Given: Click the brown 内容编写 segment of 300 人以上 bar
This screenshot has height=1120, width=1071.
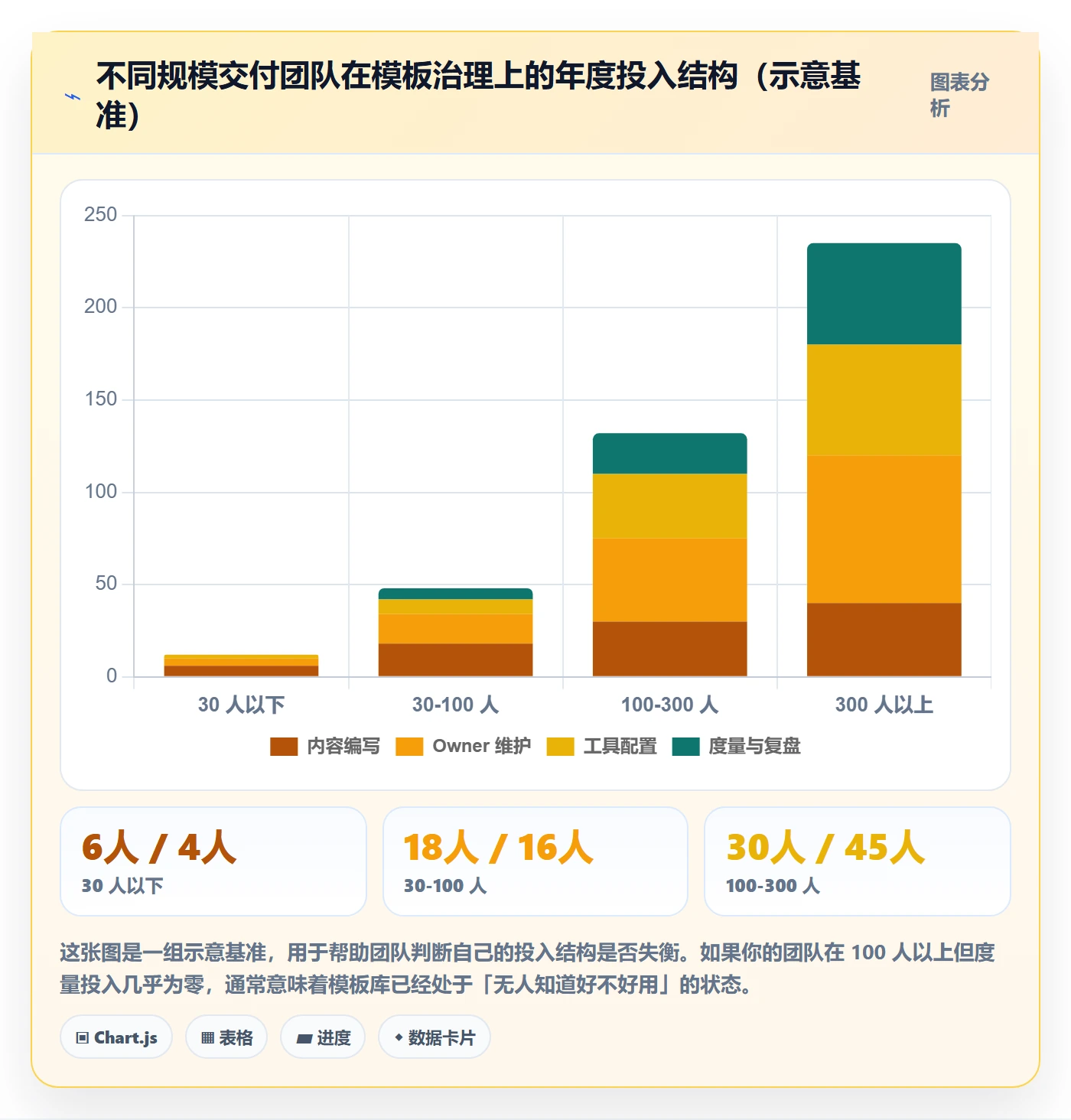Looking at the screenshot, I should pos(884,640).
